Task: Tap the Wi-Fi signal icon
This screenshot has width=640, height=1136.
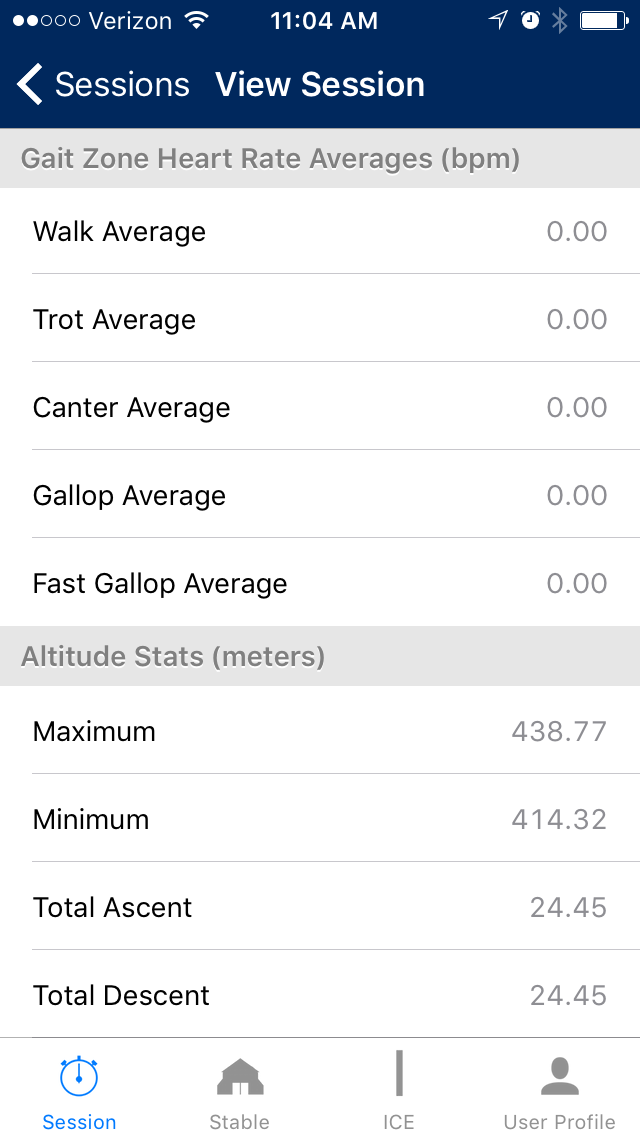Action: coord(197,21)
